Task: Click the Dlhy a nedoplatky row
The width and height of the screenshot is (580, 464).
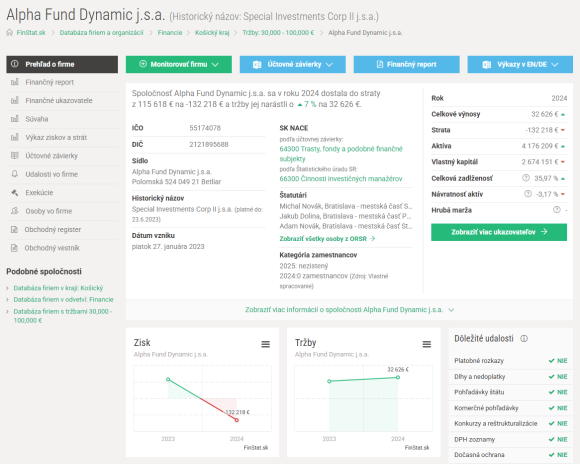Action: click(510, 377)
